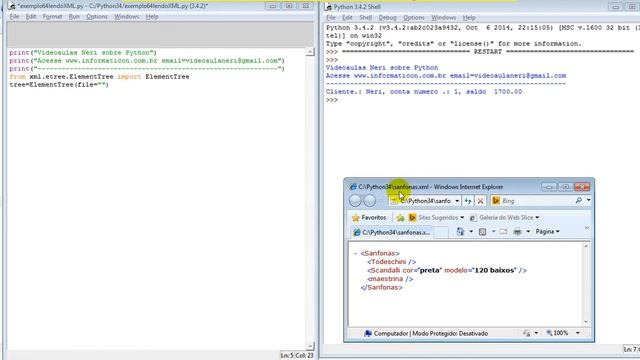Expand Sites Sugeridos dropdown

pos(462,218)
